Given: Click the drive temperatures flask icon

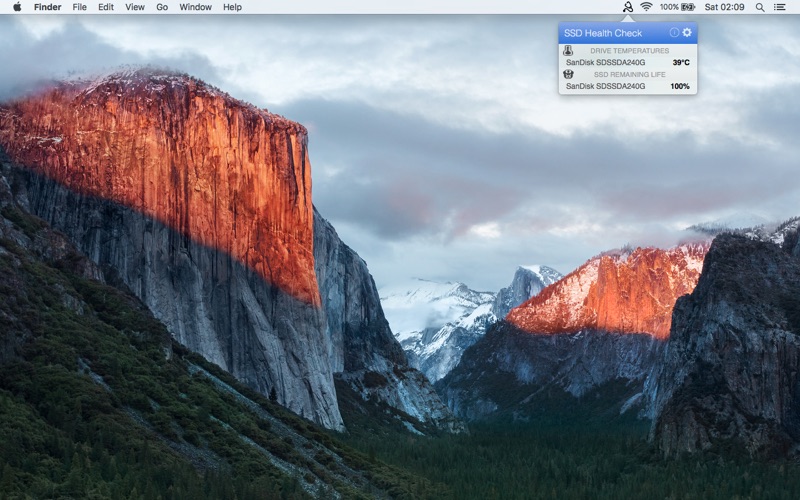Looking at the screenshot, I should [568, 50].
